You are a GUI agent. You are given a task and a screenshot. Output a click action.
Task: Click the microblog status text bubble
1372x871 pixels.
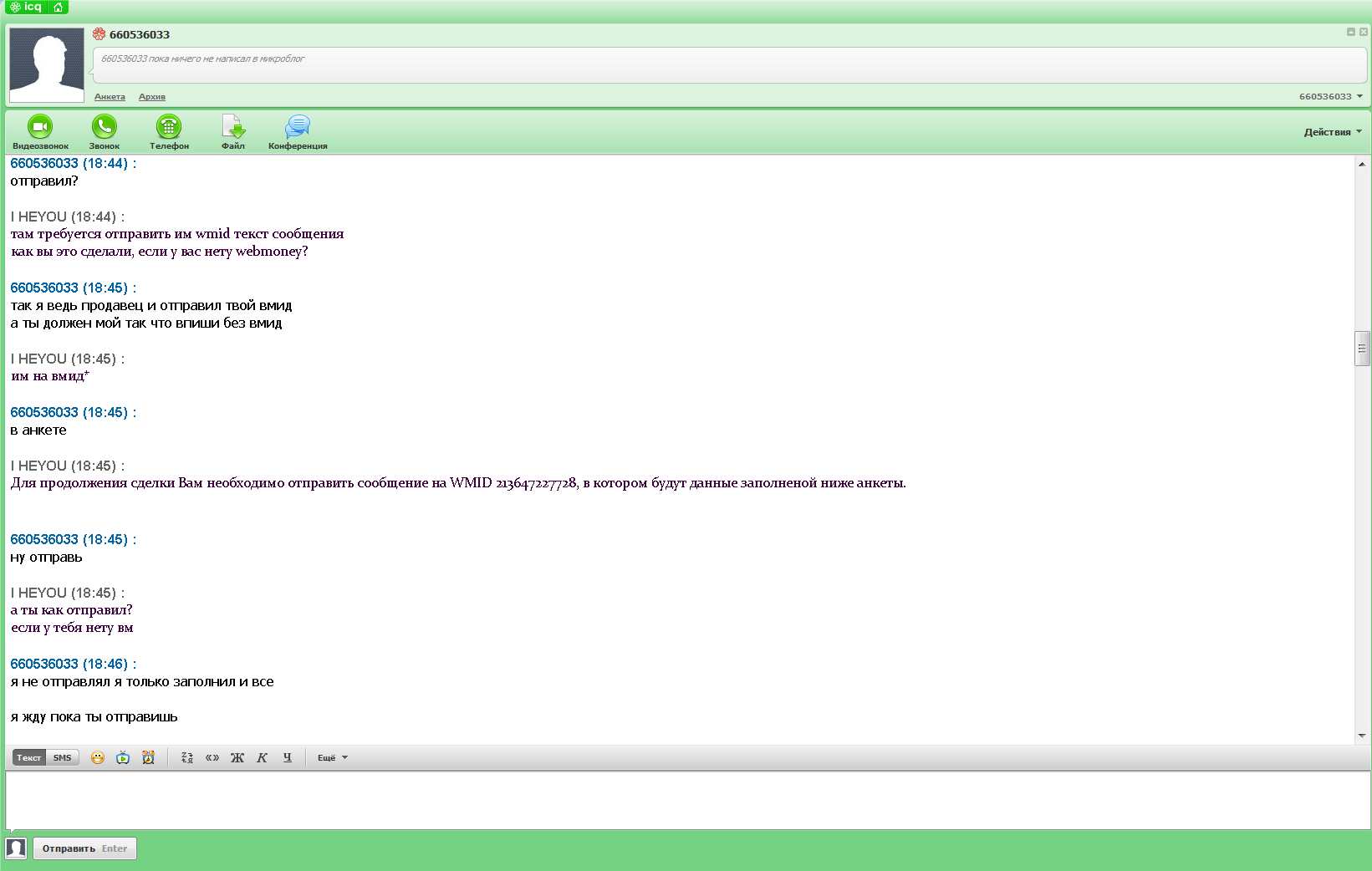pyautogui.click(x=730, y=65)
